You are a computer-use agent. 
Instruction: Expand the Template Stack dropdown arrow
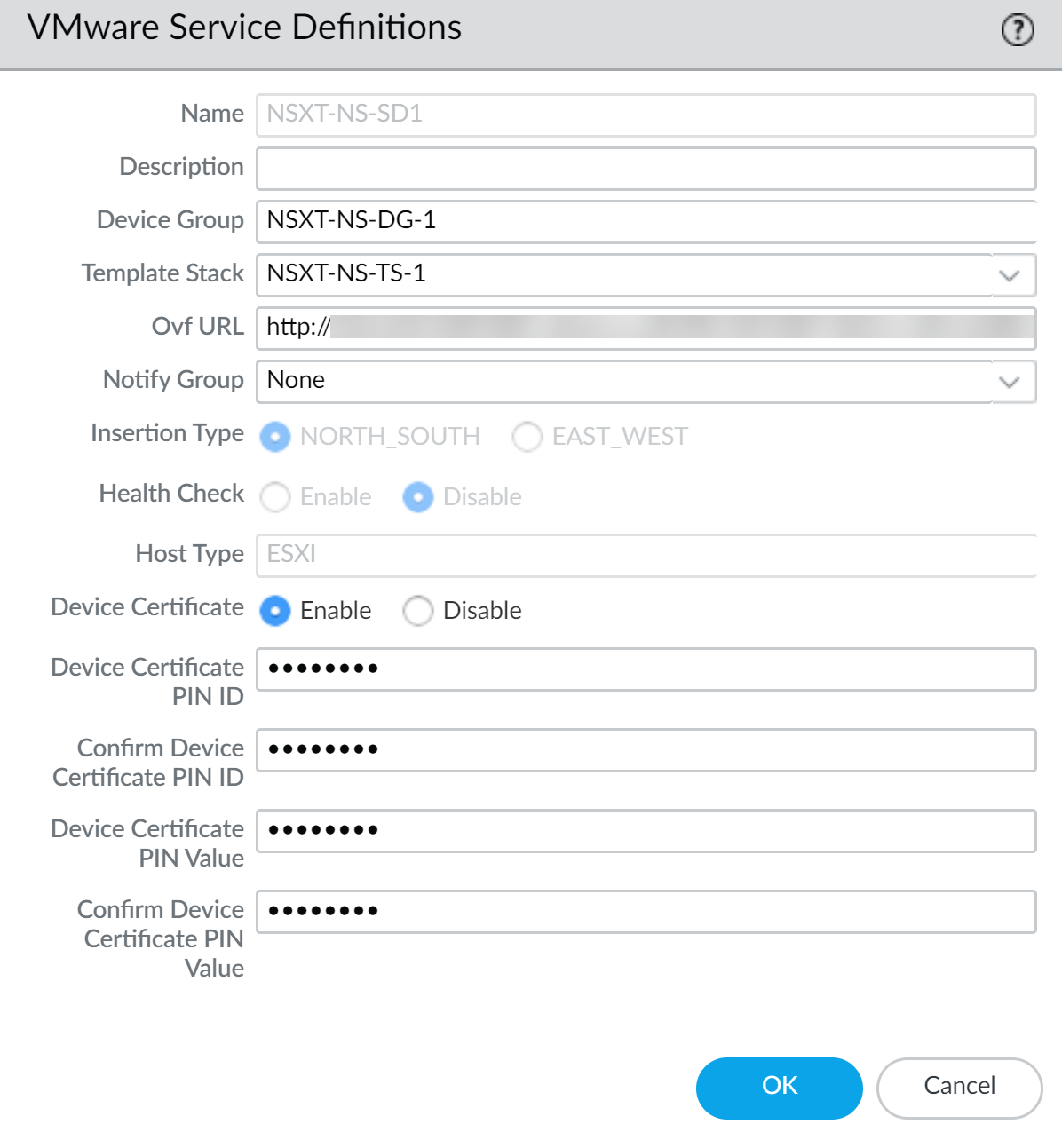pos(1010,275)
